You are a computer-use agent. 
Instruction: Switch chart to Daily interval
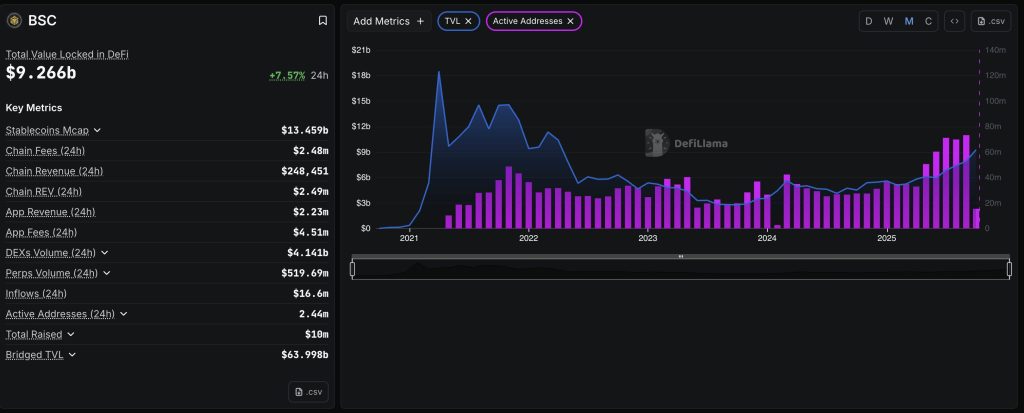(x=868, y=21)
